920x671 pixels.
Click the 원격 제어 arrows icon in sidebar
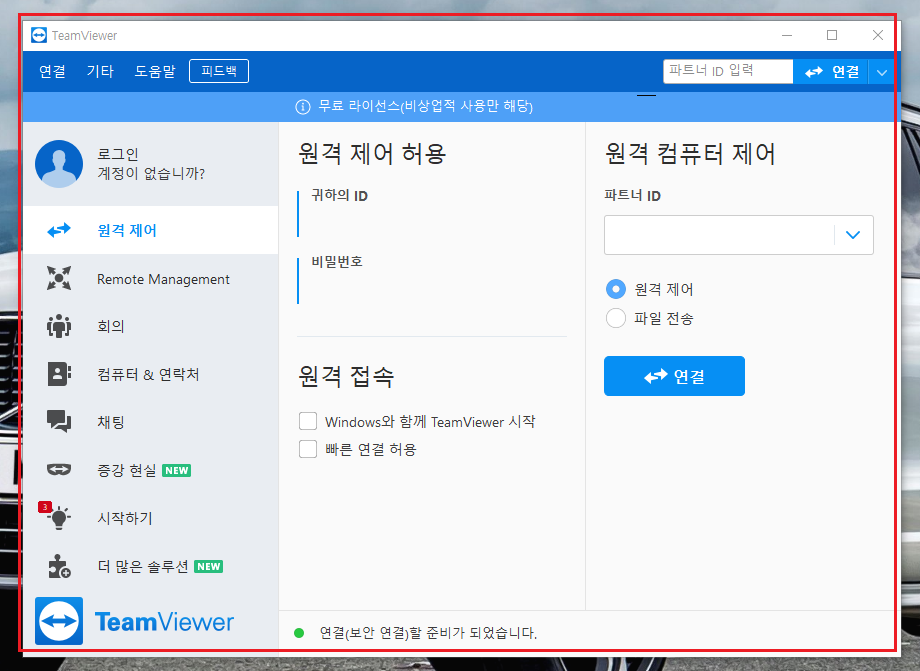pyautogui.click(x=59, y=230)
